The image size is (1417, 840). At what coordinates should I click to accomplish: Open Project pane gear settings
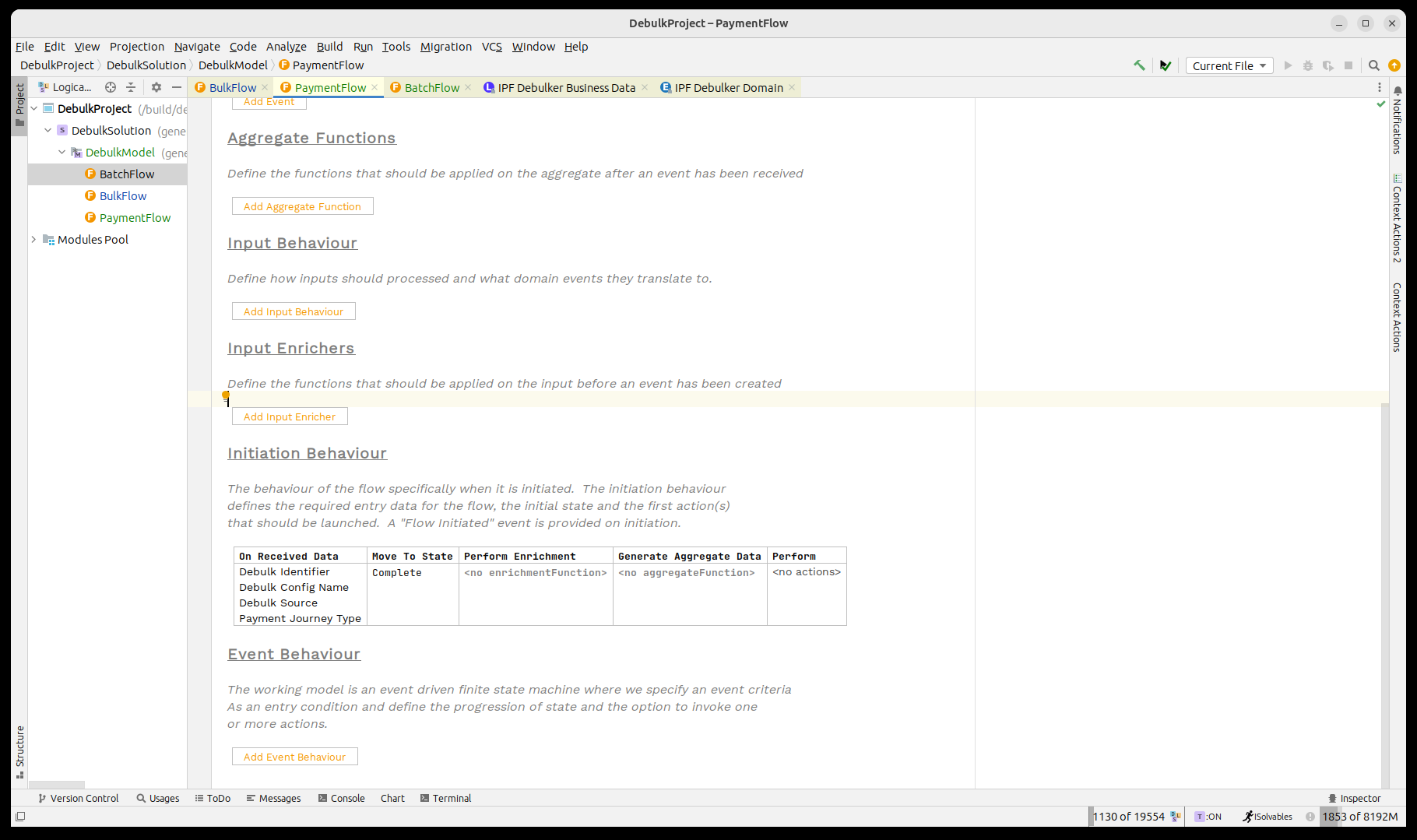pos(156,87)
